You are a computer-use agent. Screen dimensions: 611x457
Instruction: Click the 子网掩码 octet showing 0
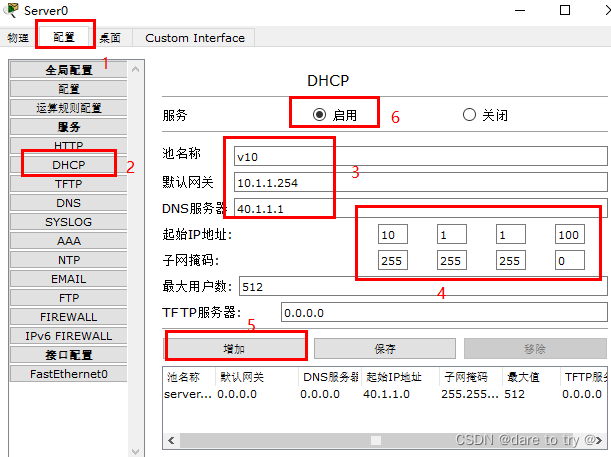(570, 260)
